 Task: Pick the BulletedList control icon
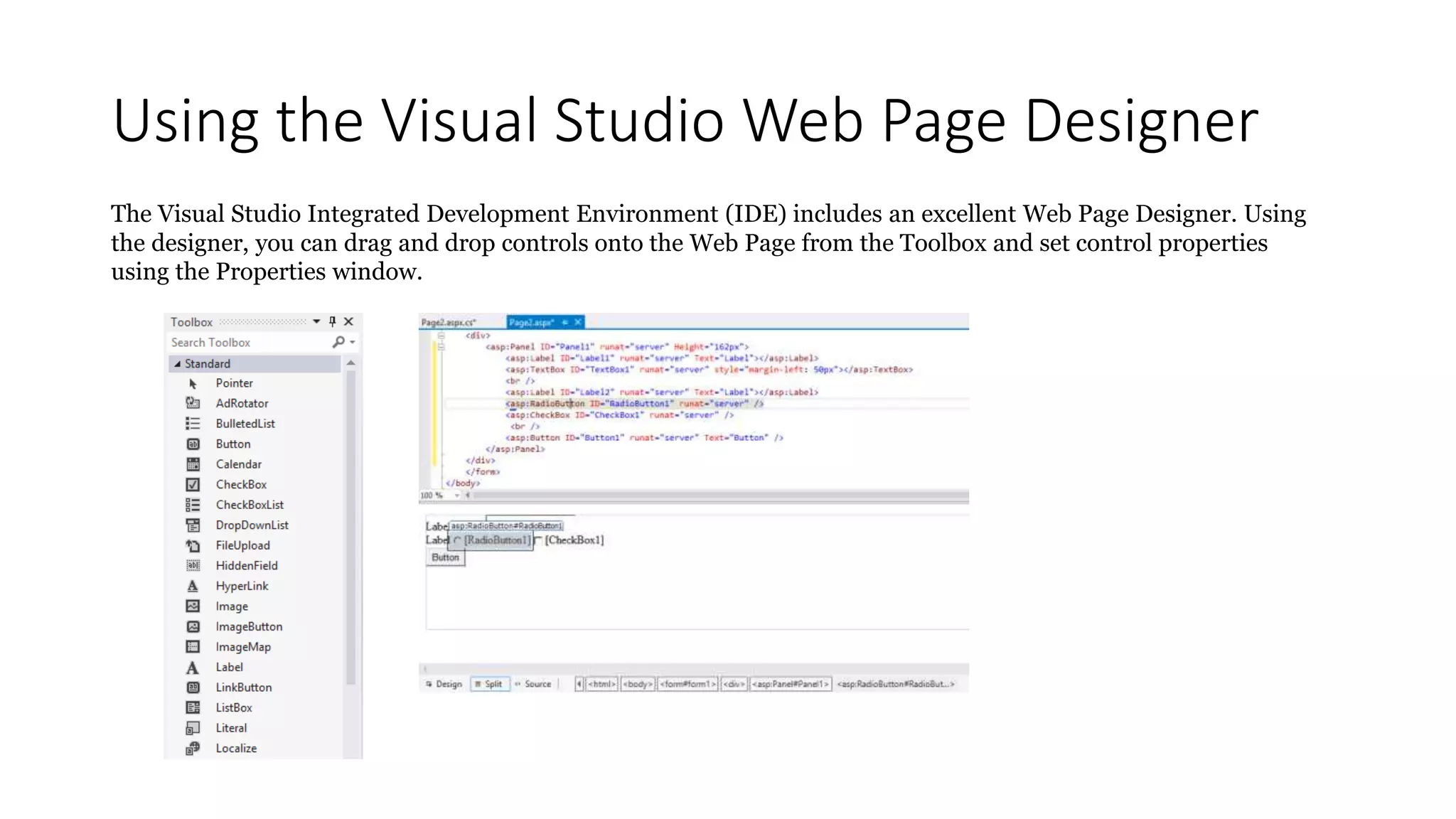click(193, 424)
